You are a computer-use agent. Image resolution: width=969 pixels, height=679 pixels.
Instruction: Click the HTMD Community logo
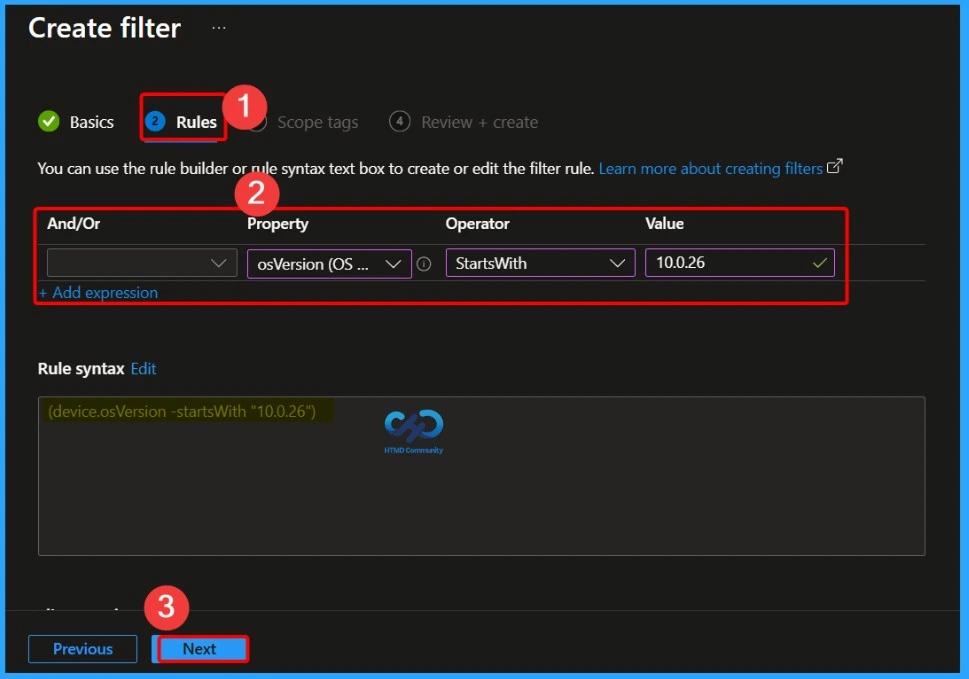point(413,428)
